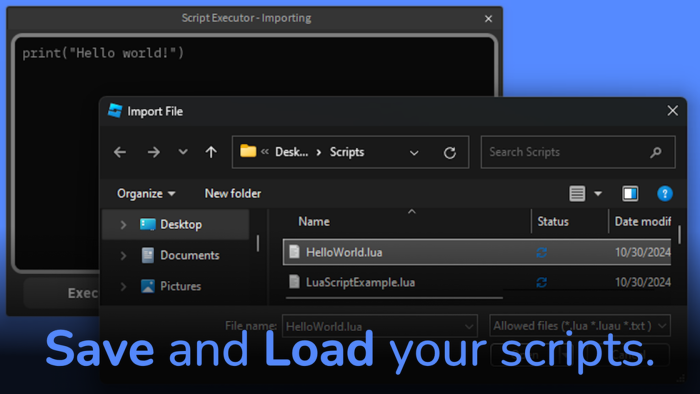Select HelloWorld.lua file
700x394 pixels.
(x=477, y=253)
